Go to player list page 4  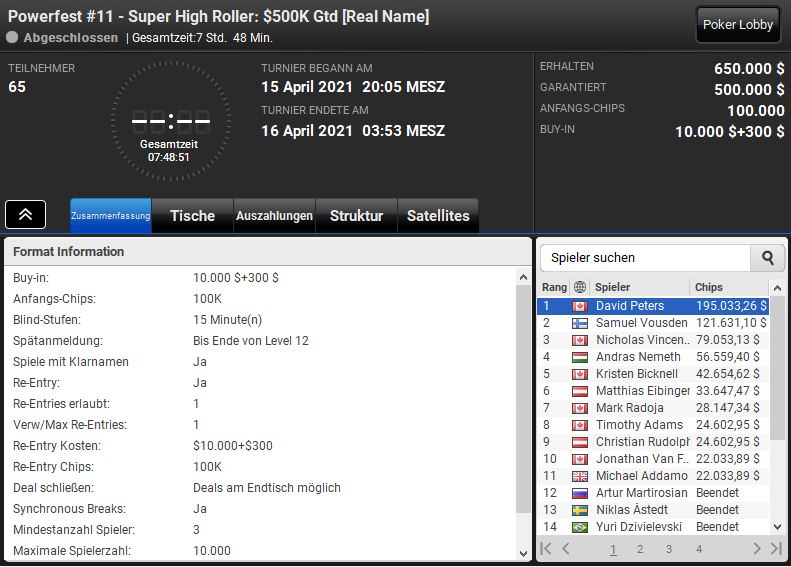[x=699, y=549]
